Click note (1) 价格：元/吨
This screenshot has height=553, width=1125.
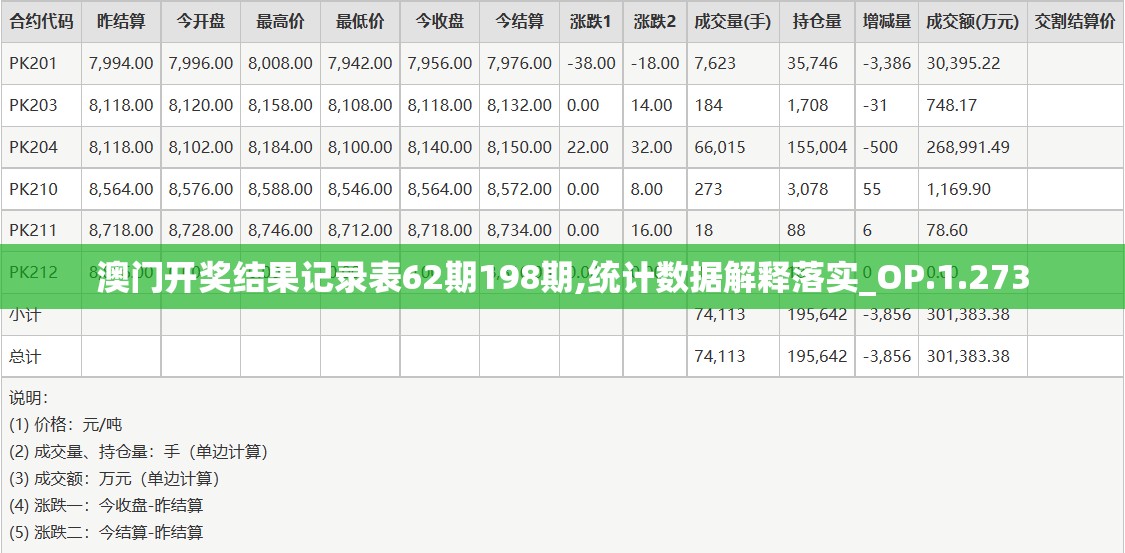66,425
